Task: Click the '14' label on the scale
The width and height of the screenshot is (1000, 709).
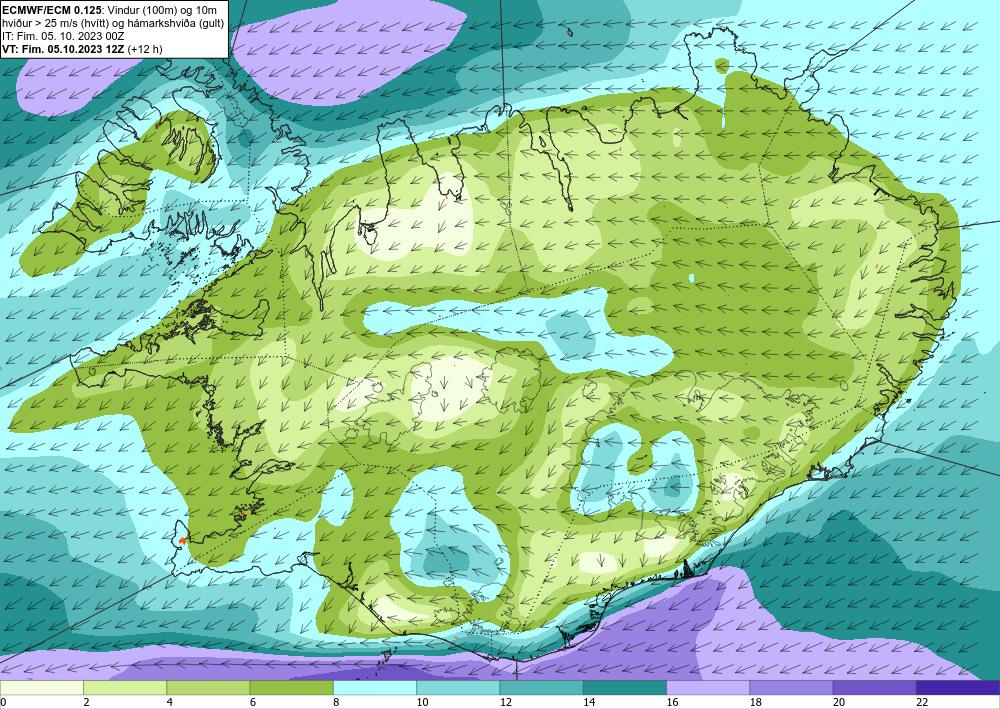Action: point(589,702)
